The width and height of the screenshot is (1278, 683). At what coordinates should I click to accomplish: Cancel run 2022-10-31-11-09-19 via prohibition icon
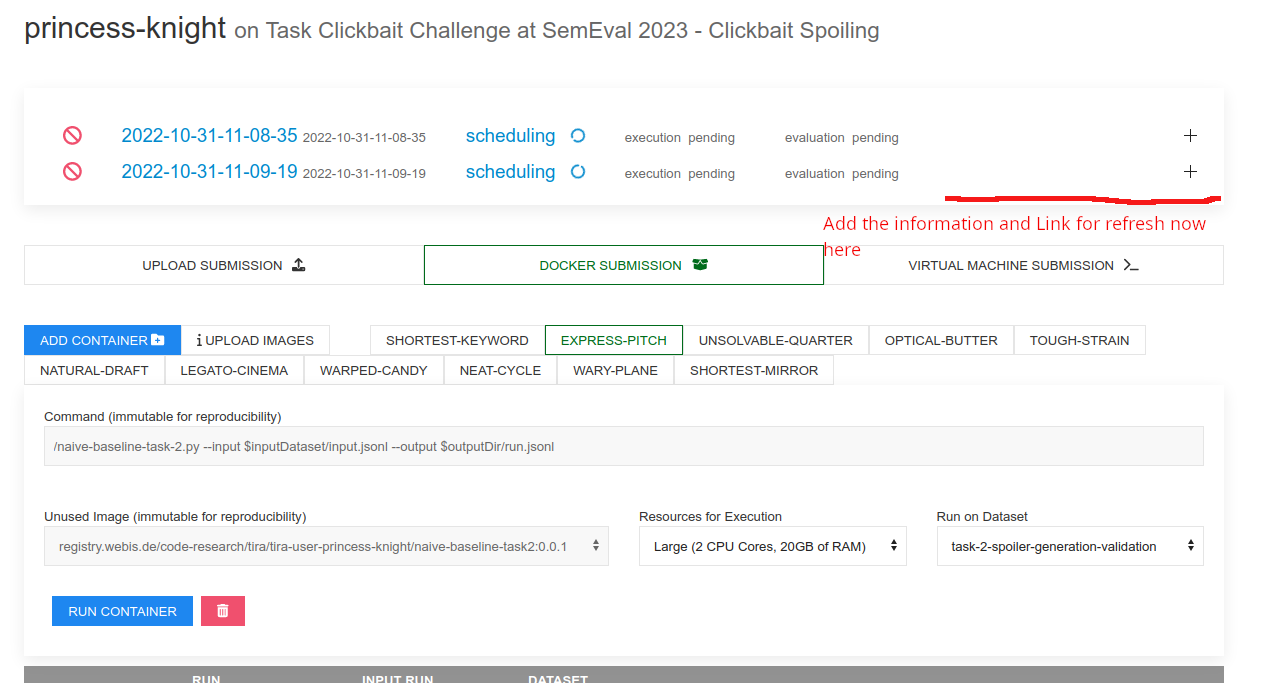71,171
